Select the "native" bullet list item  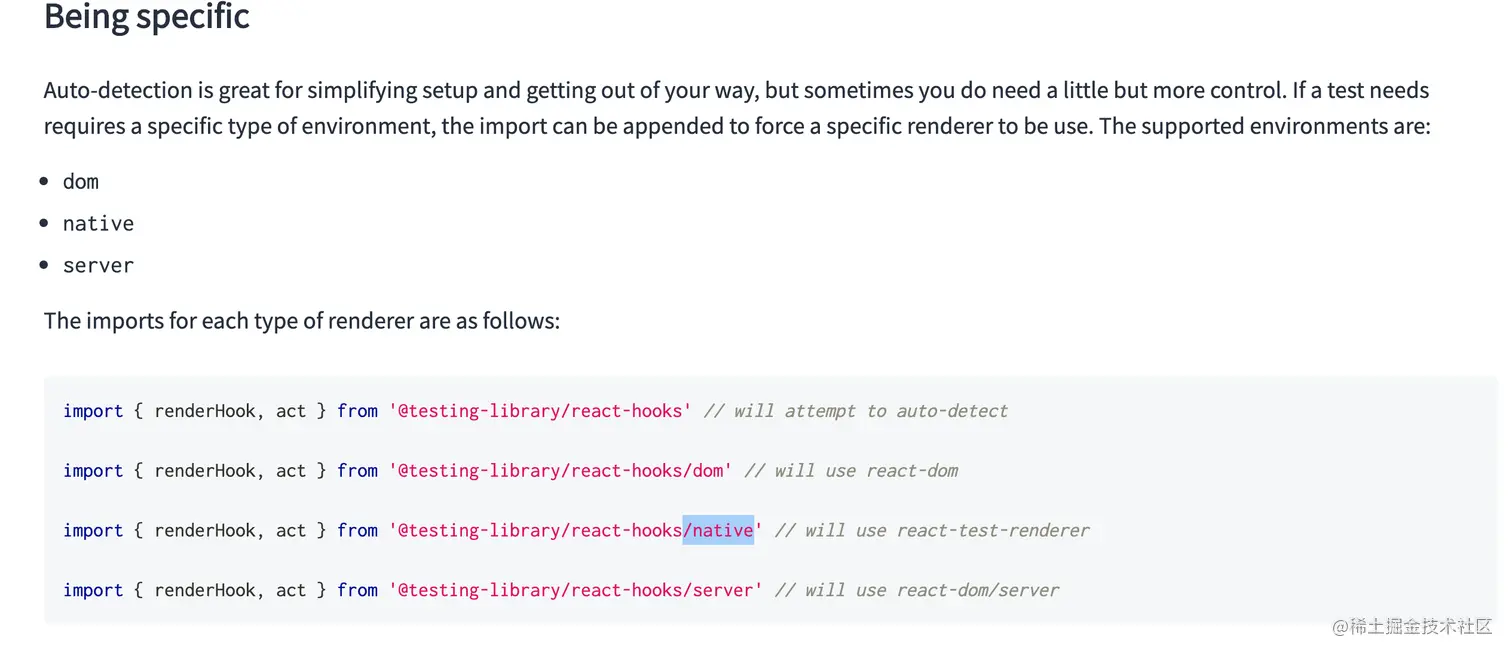tap(98, 224)
